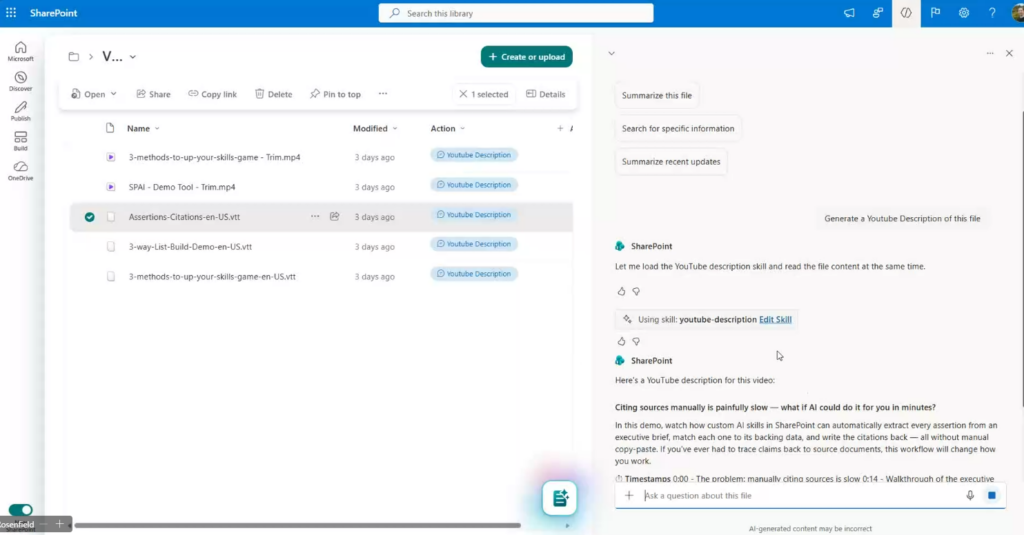Click the code brackets icon in header
1024x535 pixels.
[906, 13]
